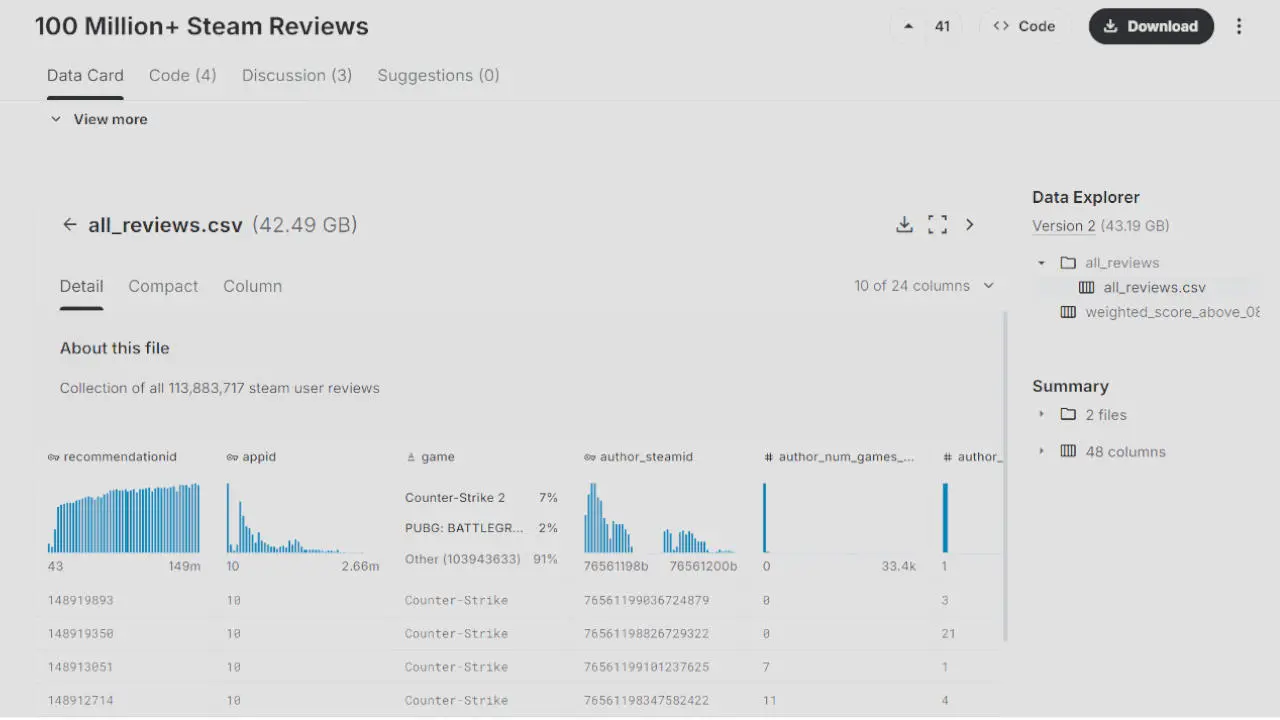
Task: Expand the 48 columns summary item
Action: [1041, 451]
